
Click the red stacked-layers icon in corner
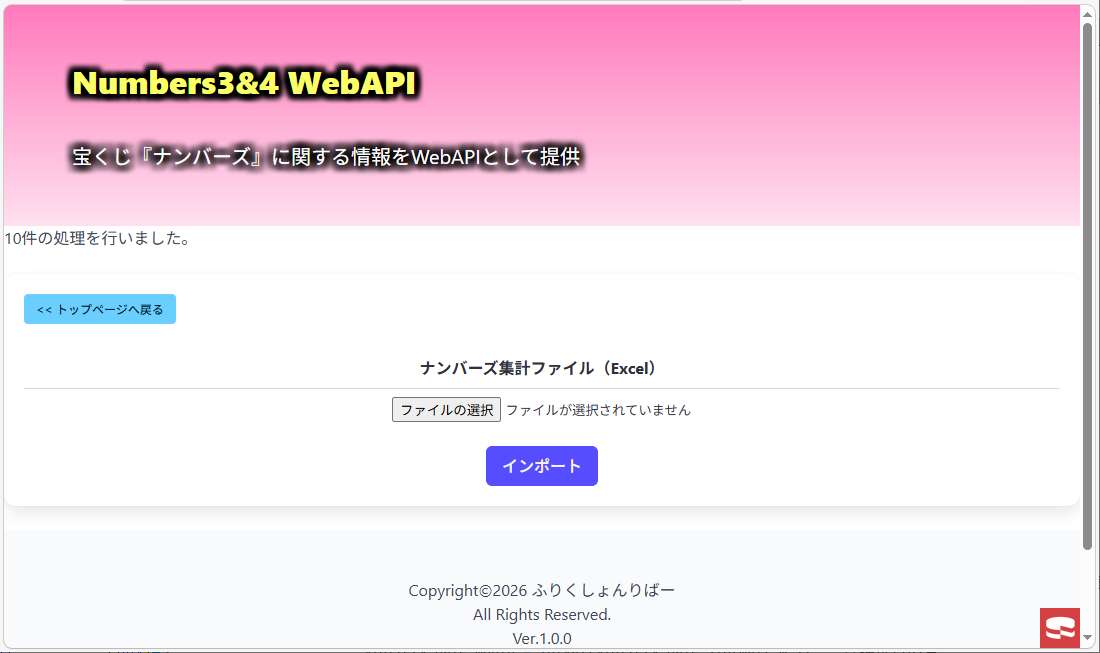tap(1059, 628)
